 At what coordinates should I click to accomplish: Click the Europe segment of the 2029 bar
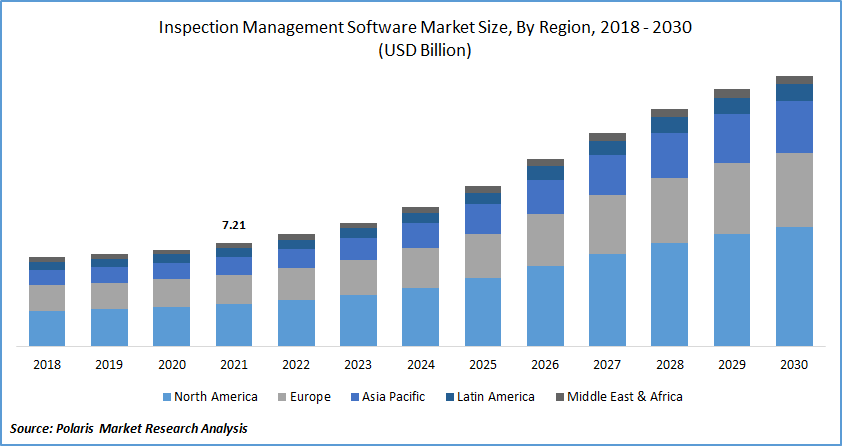pos(732,199)
